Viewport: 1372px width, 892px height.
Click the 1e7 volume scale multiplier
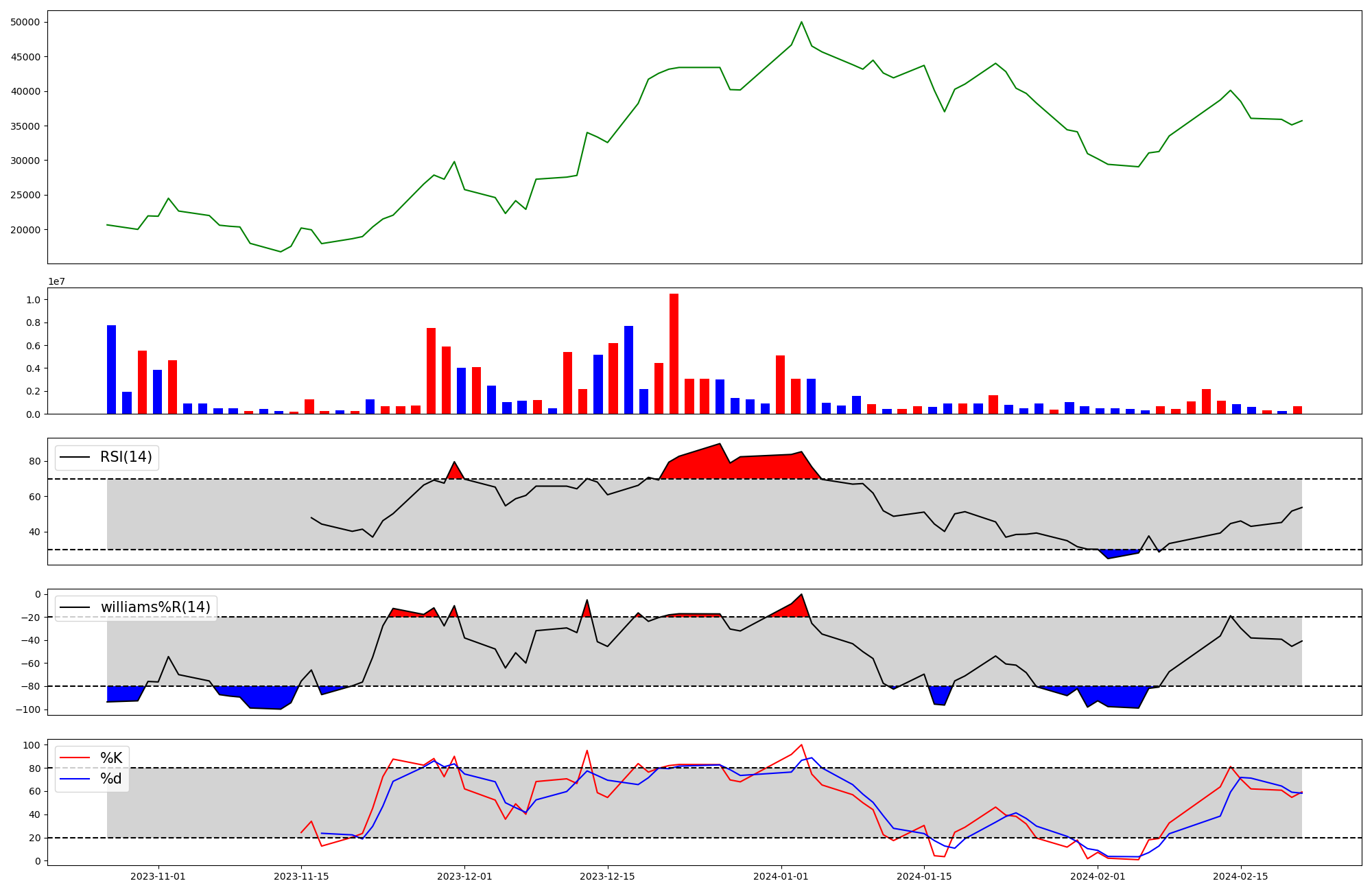(56, 281)
